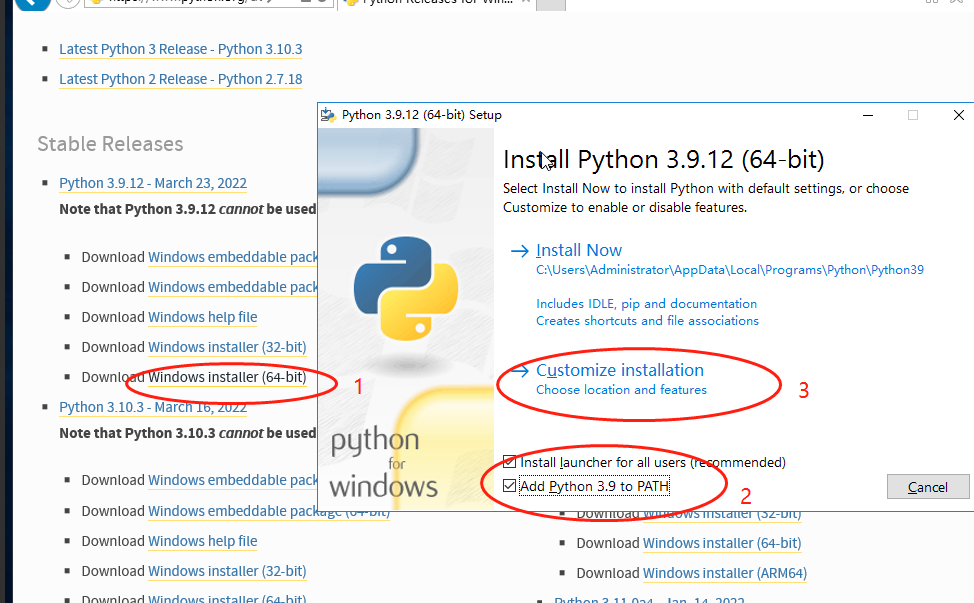Select the Install Now option
The width and height of the screenshot is (974, 603).
click(579, 250)
